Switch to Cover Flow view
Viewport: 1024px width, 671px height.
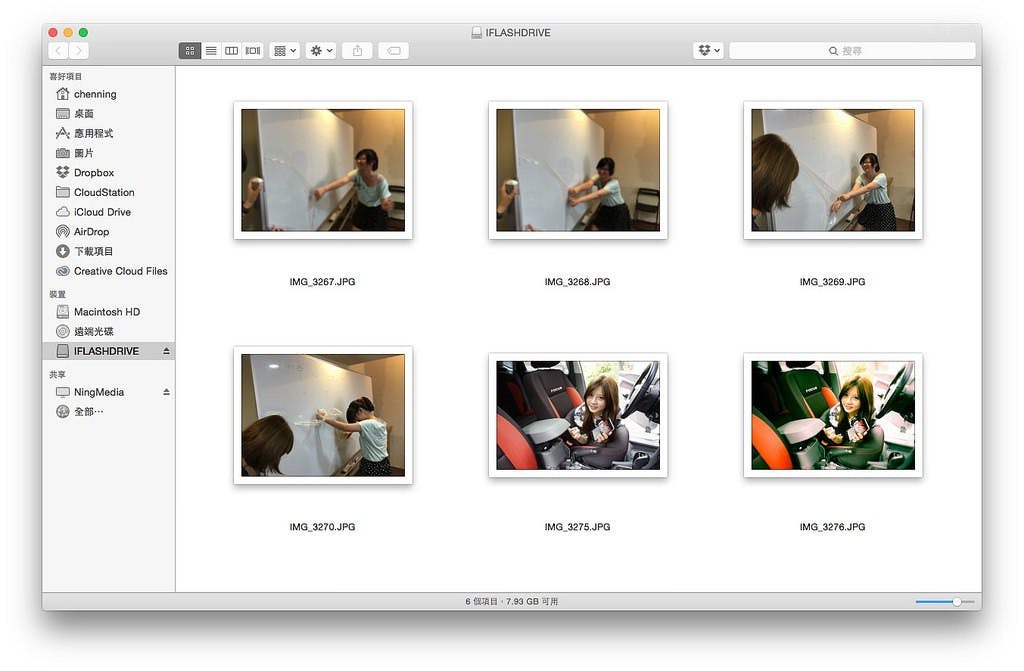coord(253,50)
